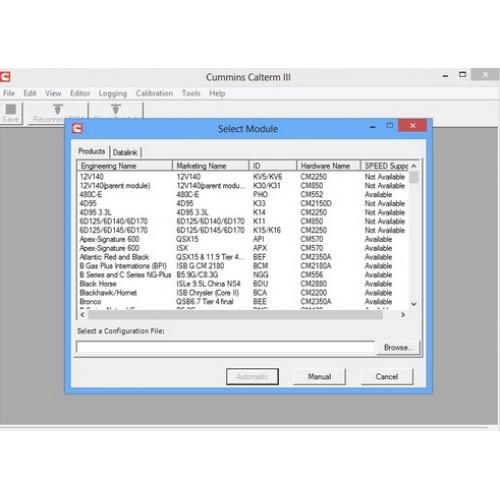
Task: Click marketing name QSB6.7 Tier 4 final
Action: point(205,302)
